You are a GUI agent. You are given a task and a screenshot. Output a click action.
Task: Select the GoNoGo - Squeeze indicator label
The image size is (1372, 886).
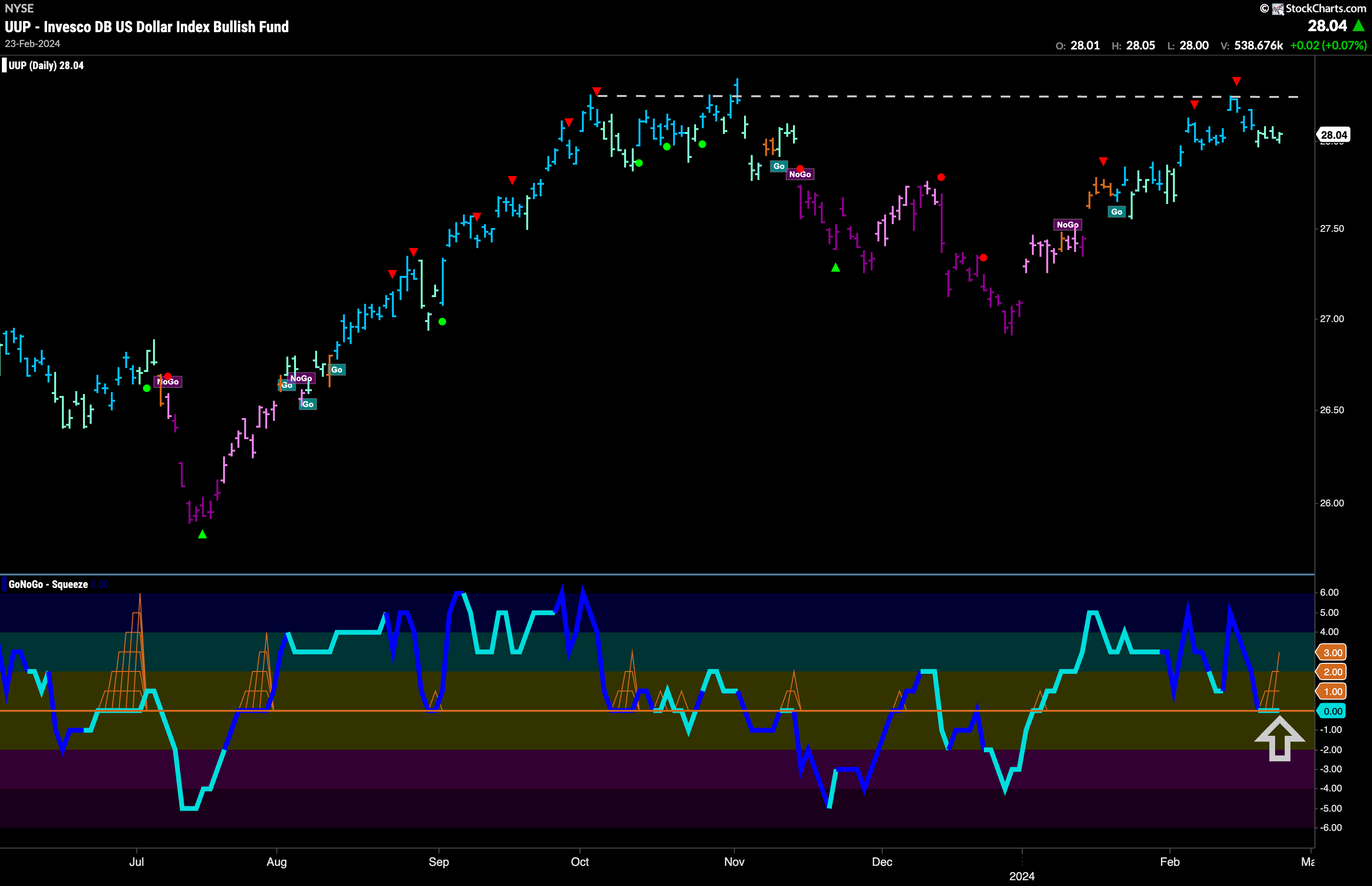pyautogui.click(x=48, y=585)
